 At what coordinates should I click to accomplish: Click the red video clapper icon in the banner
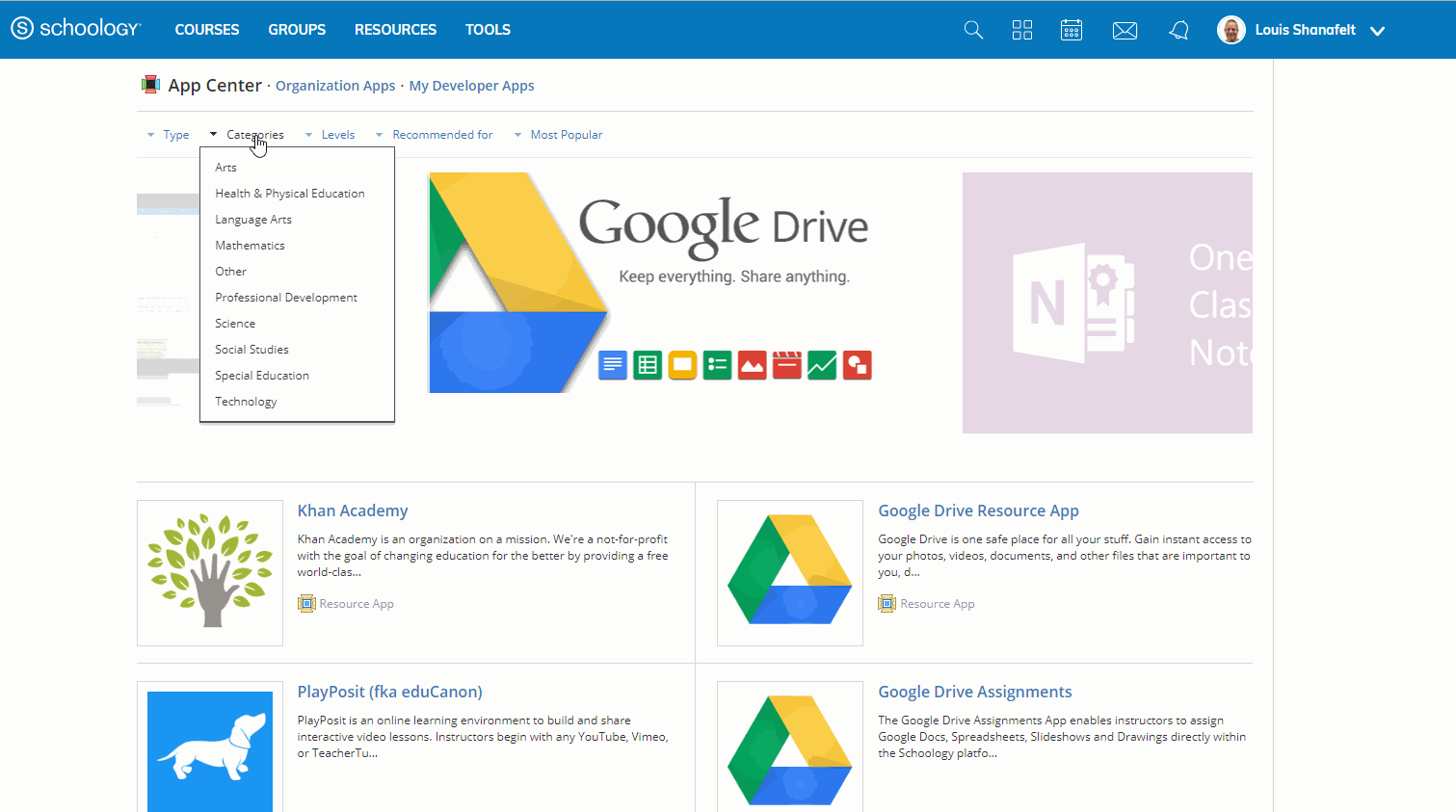coord(787,365)
